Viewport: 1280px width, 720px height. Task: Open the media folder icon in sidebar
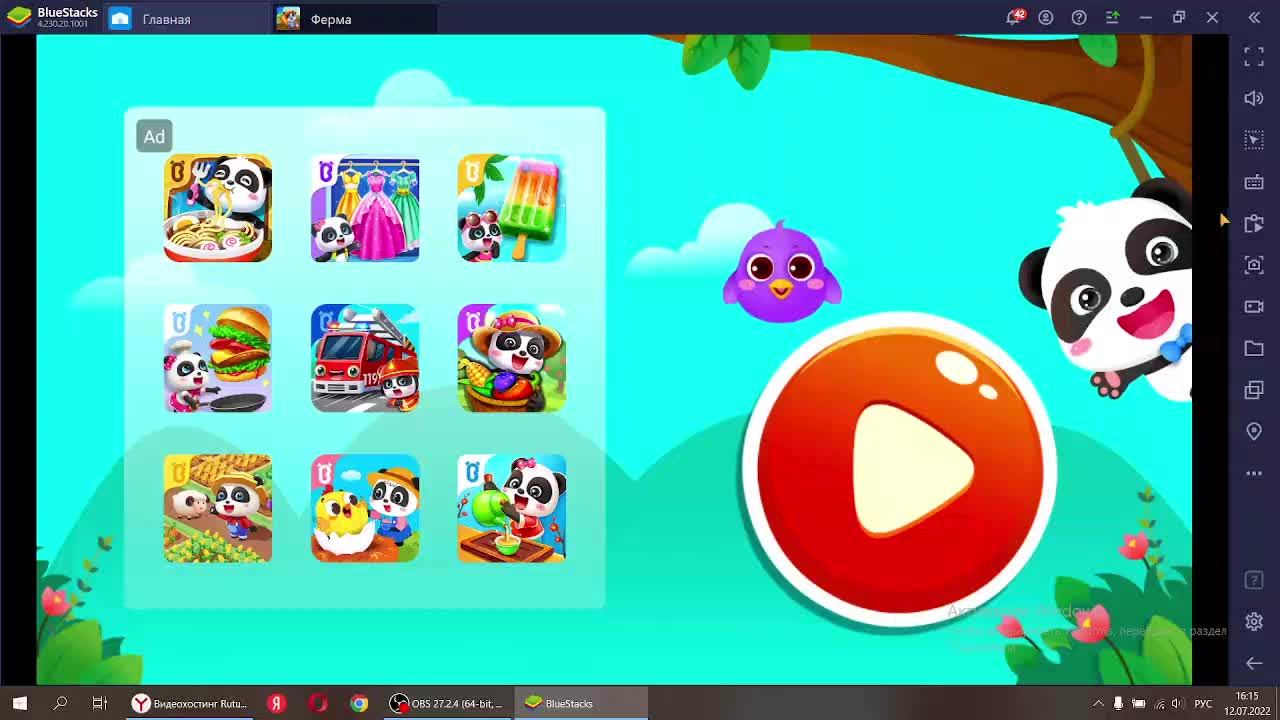(x=1254, y=348)
